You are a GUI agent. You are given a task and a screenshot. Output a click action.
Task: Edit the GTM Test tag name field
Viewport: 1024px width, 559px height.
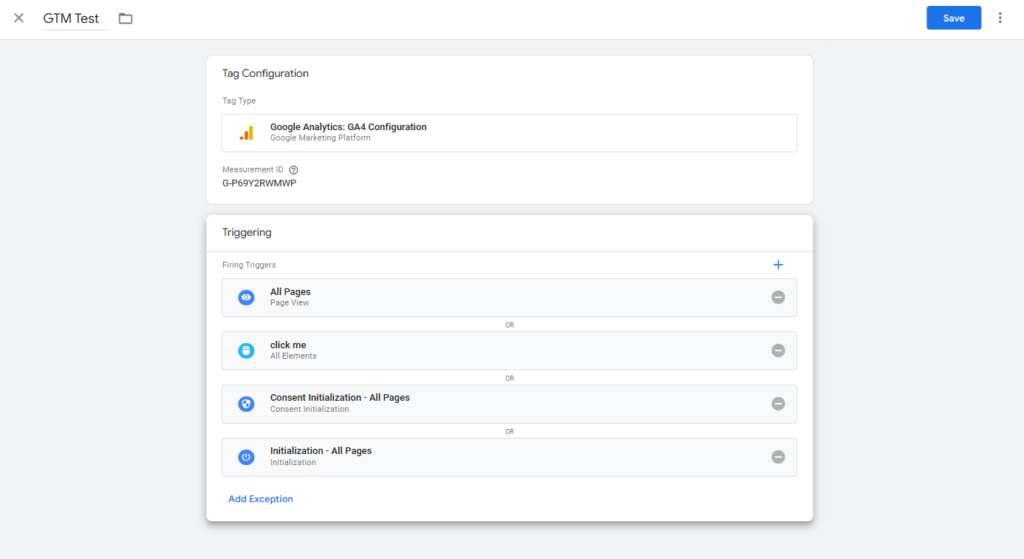coord(76,18)
